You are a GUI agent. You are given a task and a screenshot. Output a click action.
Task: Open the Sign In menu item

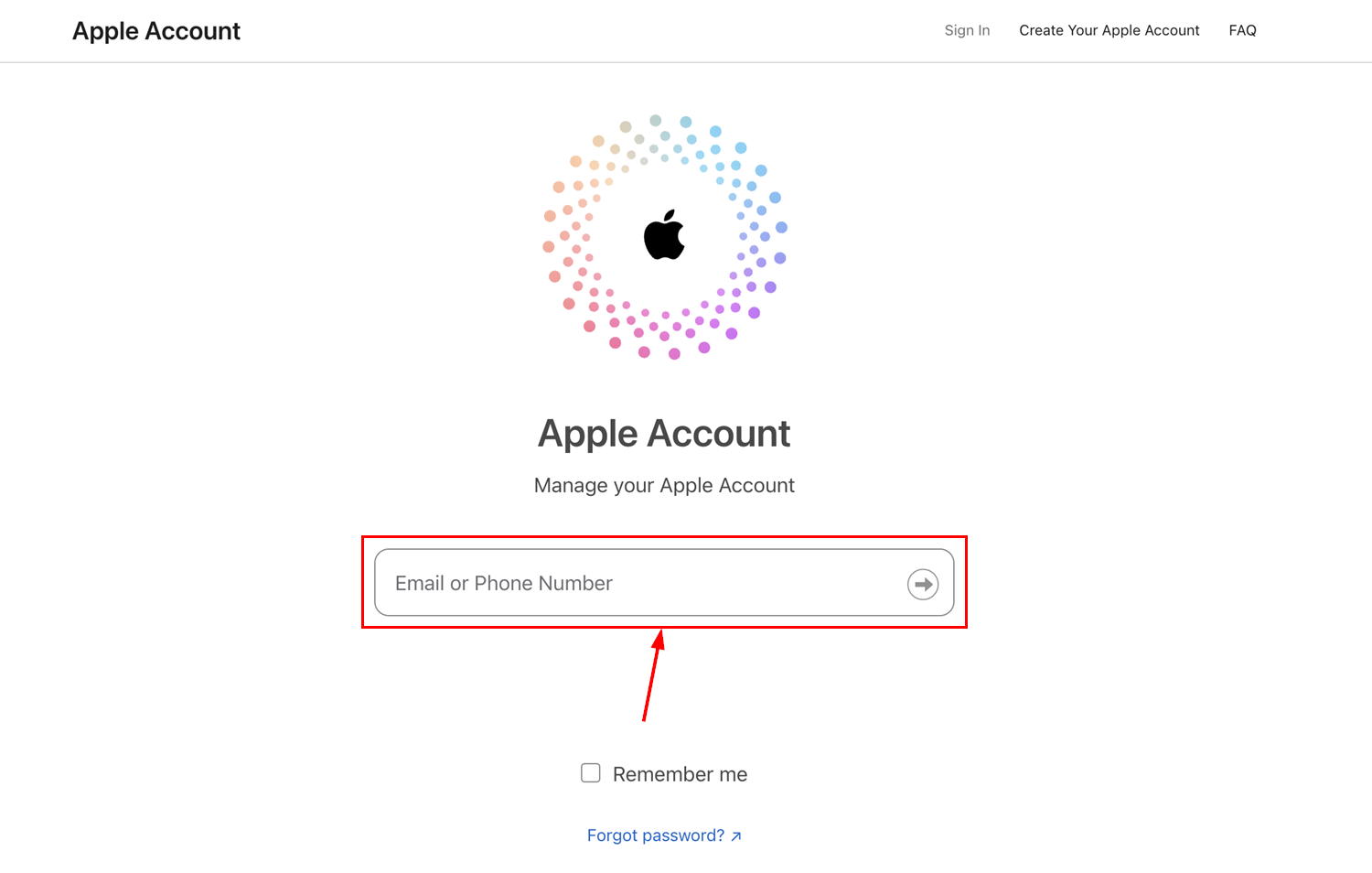(x=967, y=30)
